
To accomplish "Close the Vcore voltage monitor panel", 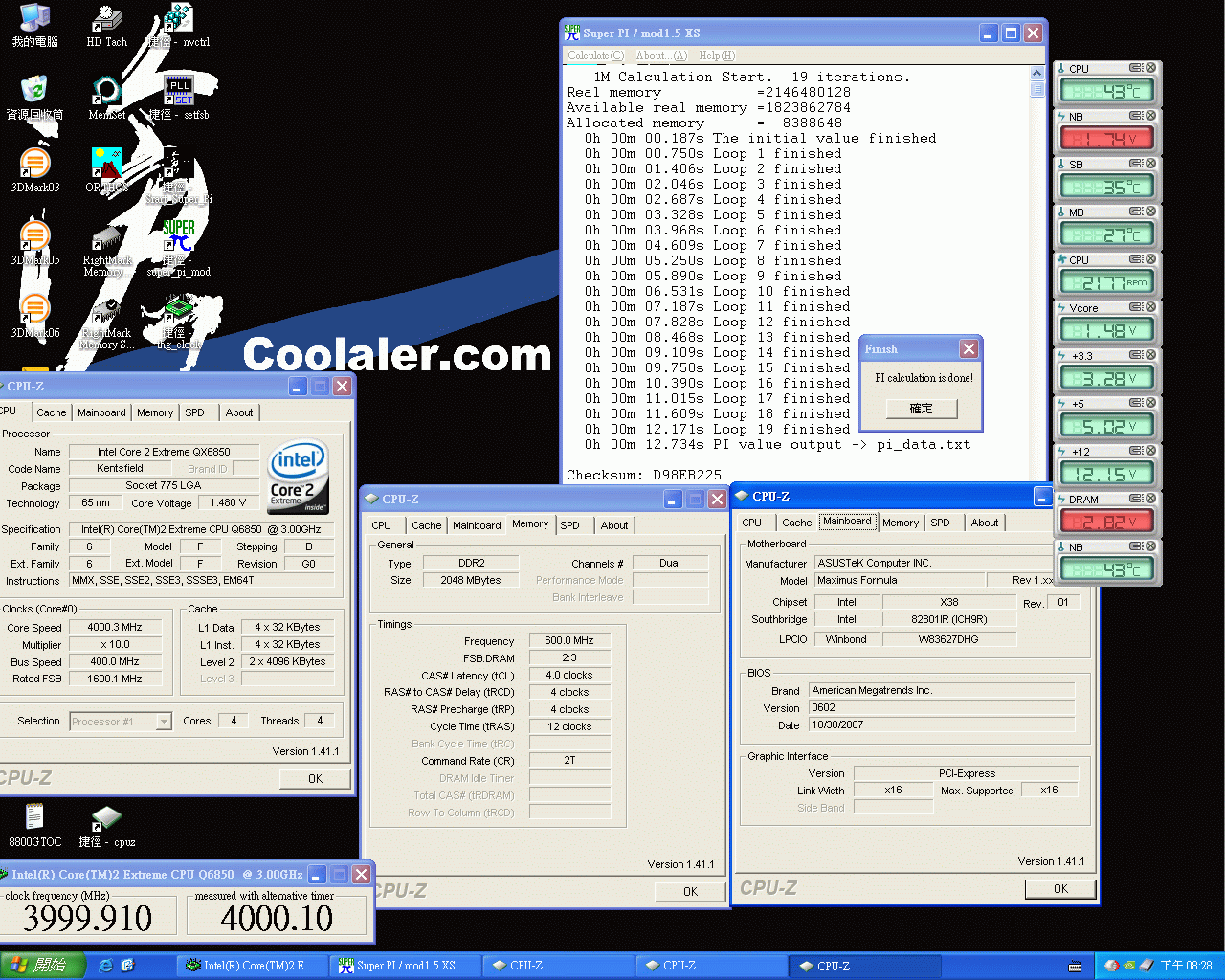I will [1151, 307].
